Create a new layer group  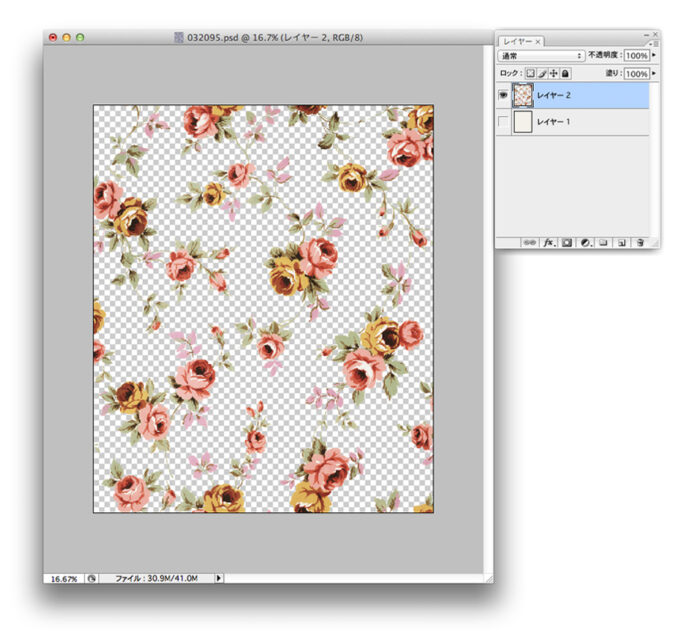pos(603,242)
